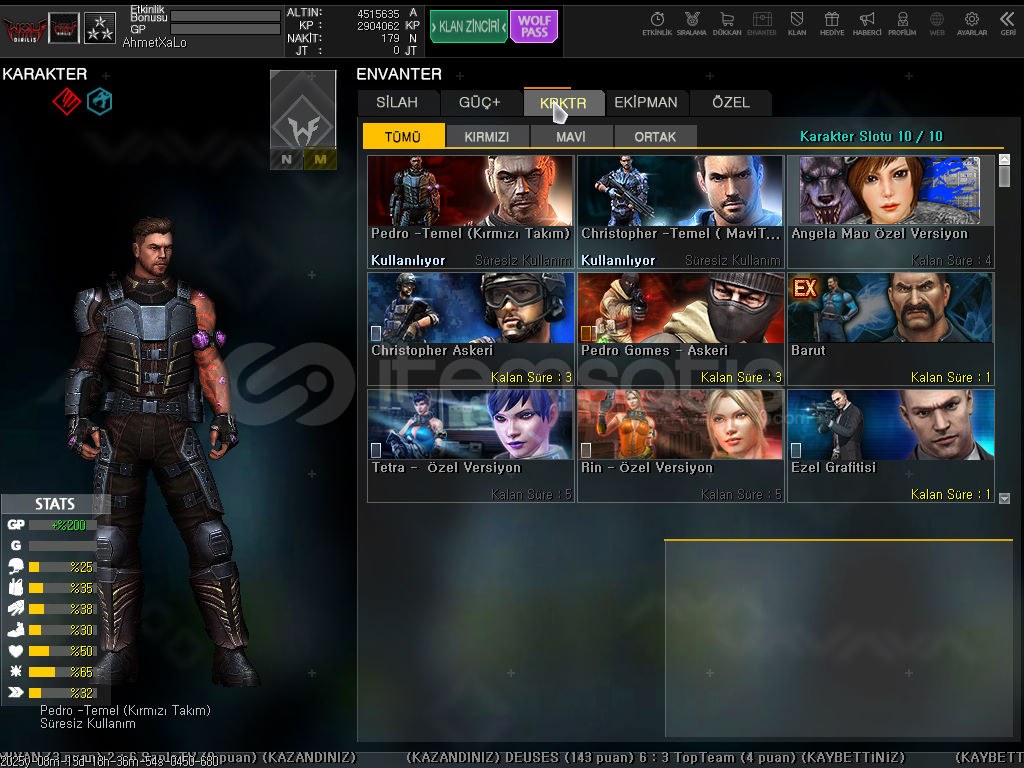
Task: Click the inventory scrollbar up arrow
Action: coord(1004,159)
